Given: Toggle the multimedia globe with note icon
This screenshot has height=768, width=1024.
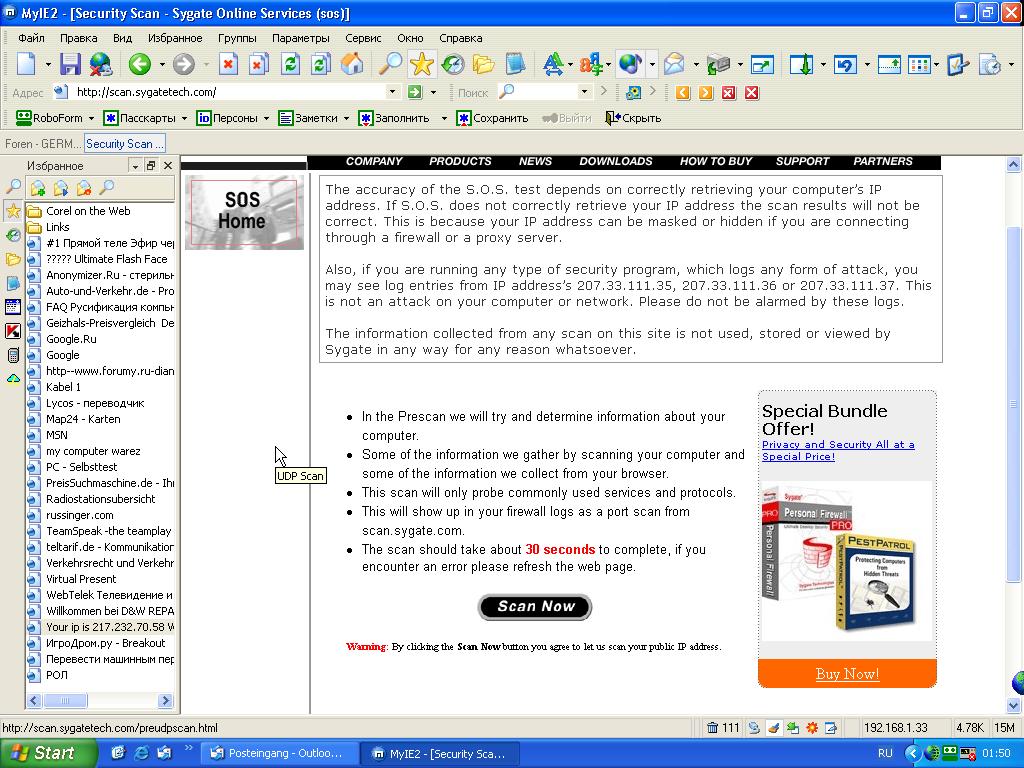Looking at the screenshot, I should 630,64.
